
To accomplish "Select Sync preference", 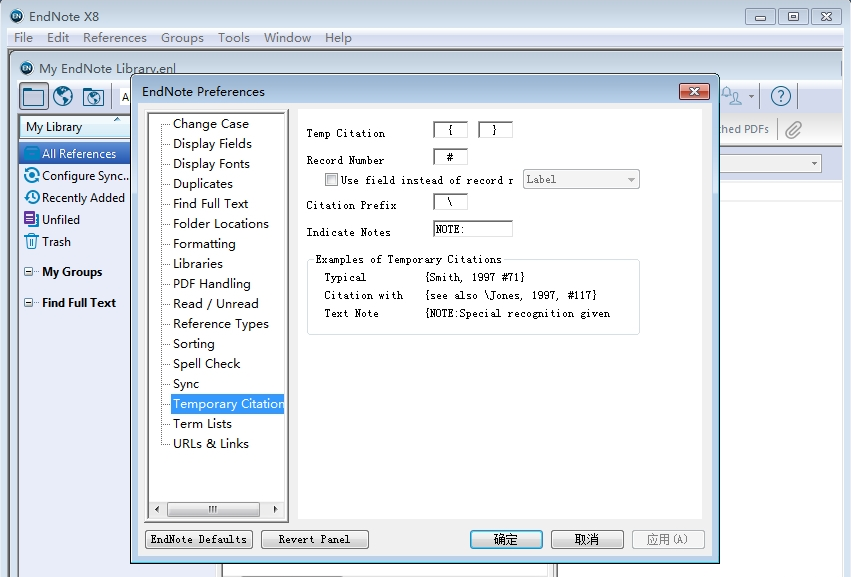I will tap(186, 384).
